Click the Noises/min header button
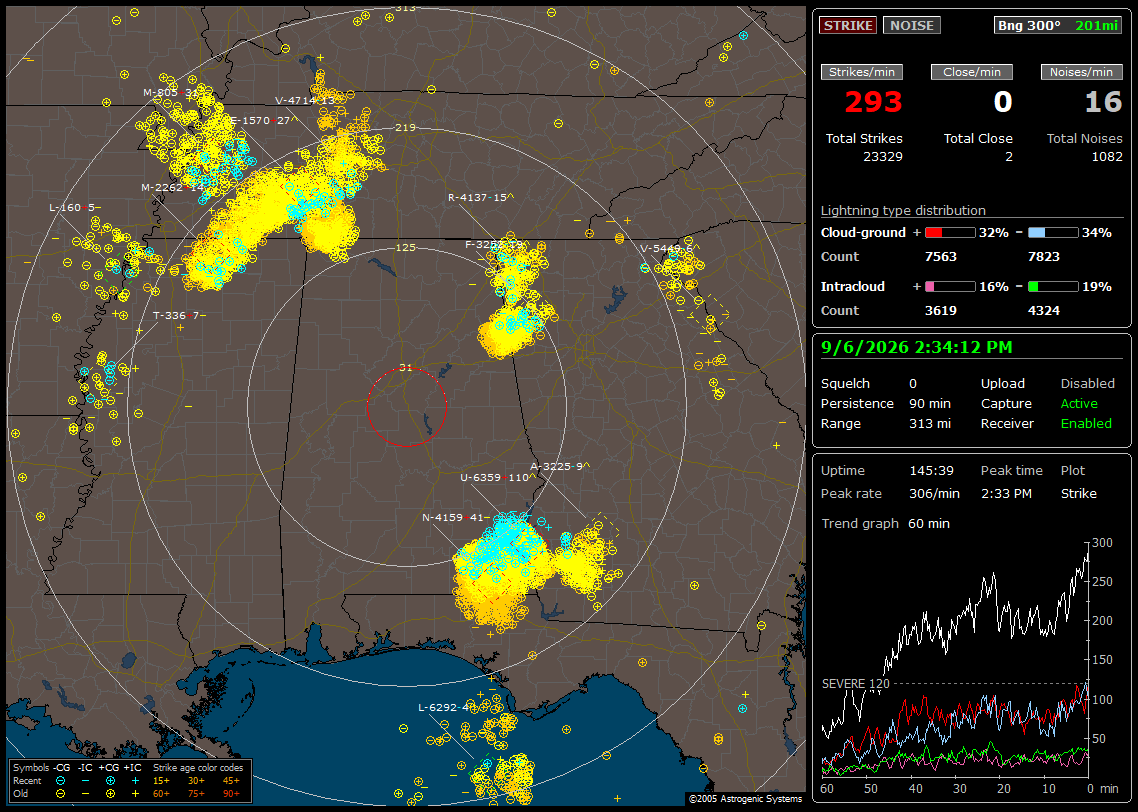This screenshot has width=1138, height=812. point(1081,72)
